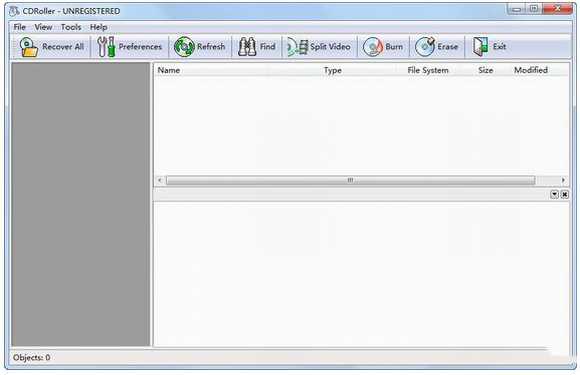580x375 pixels.
Task: Select the Find binoculars icon
Action: click(247, 47)
